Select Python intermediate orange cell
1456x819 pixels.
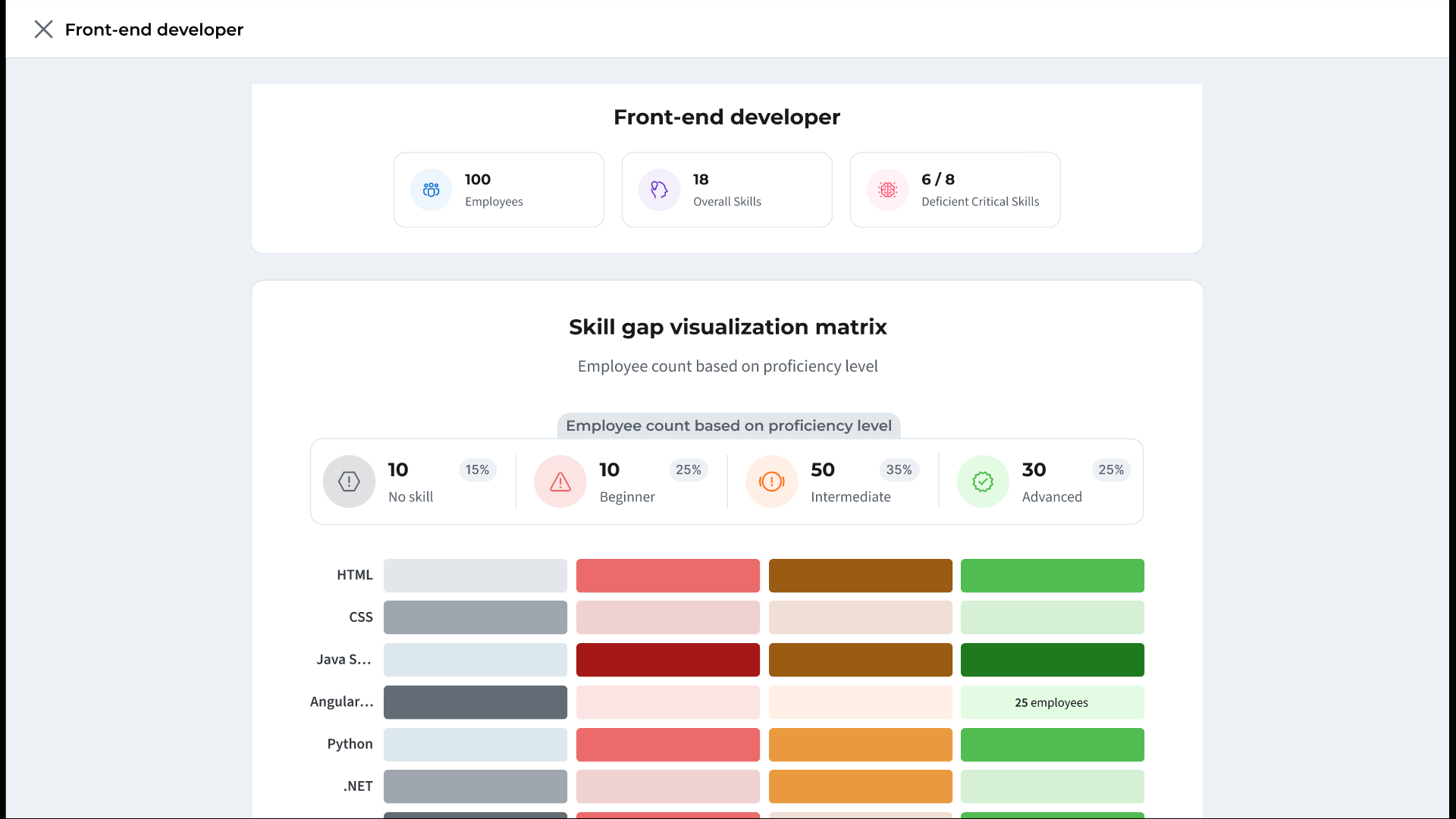click(860, 745)
